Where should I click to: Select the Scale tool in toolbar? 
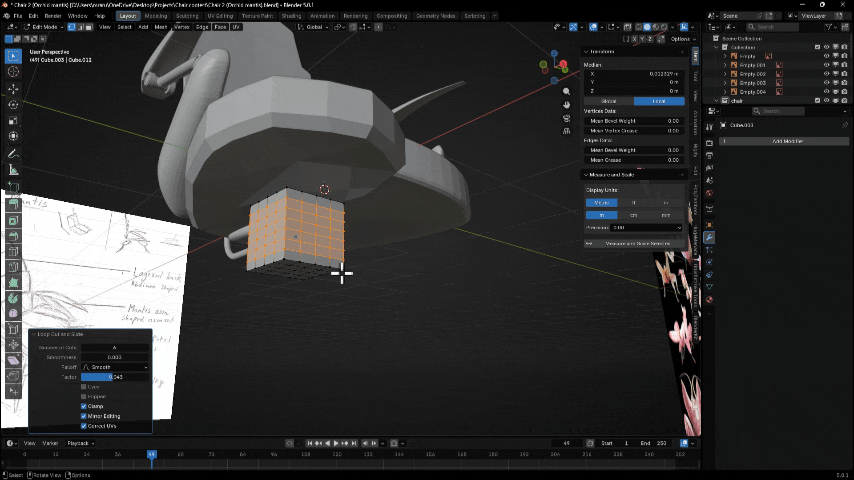point(14,120)
